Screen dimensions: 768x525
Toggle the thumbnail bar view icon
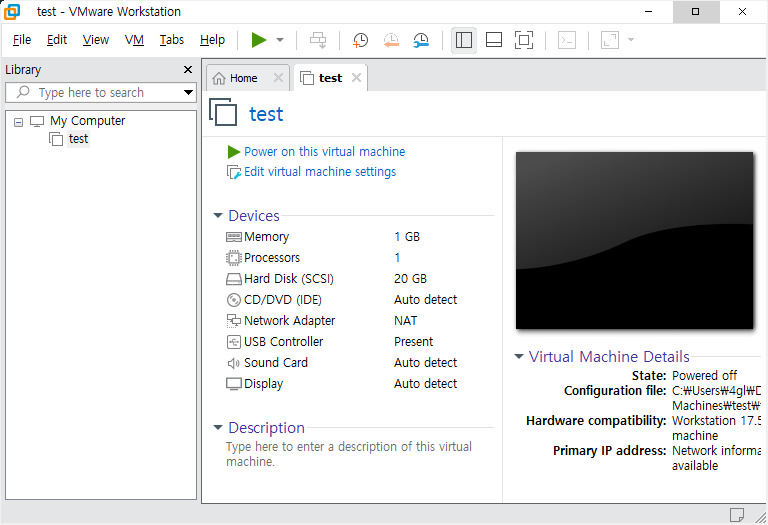[494, 40]
